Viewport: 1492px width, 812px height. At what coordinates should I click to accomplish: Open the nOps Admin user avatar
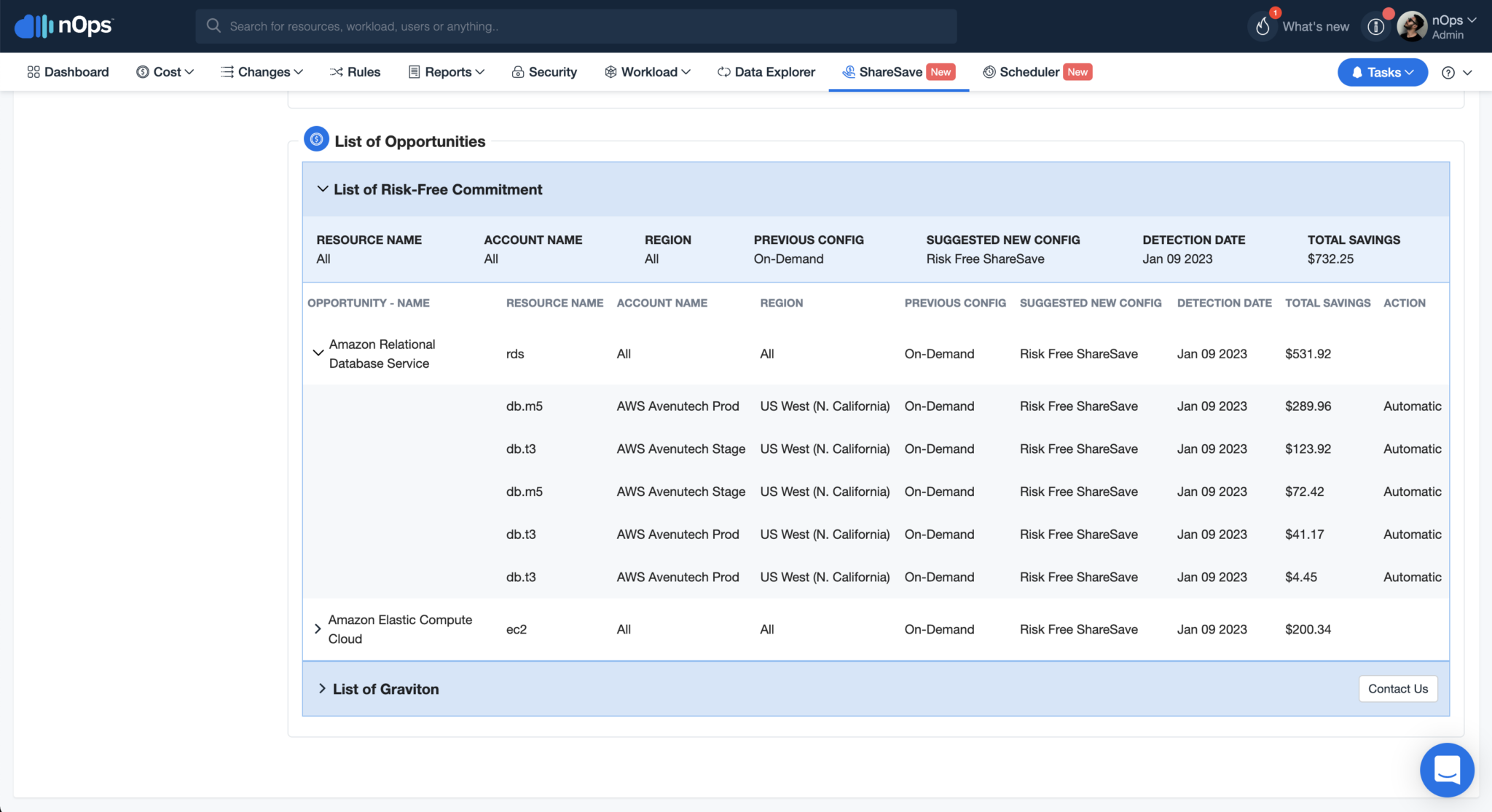pyautogui.click(x=1412, y=27)
